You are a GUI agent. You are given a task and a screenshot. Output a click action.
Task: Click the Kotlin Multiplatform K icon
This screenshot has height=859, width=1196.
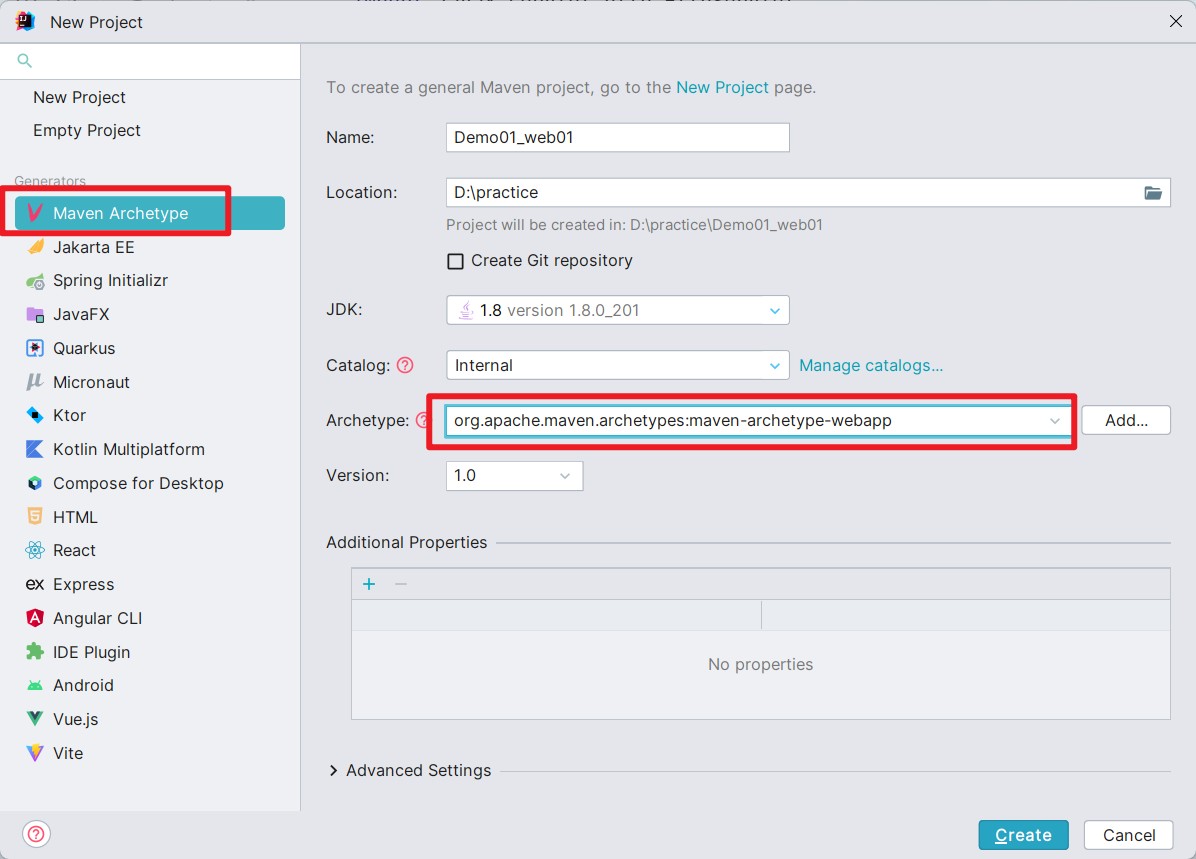[35, 449]
